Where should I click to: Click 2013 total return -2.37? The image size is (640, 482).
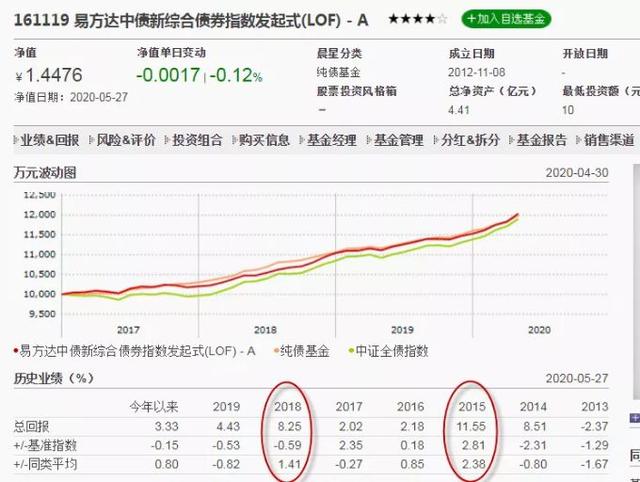[594, 426]
